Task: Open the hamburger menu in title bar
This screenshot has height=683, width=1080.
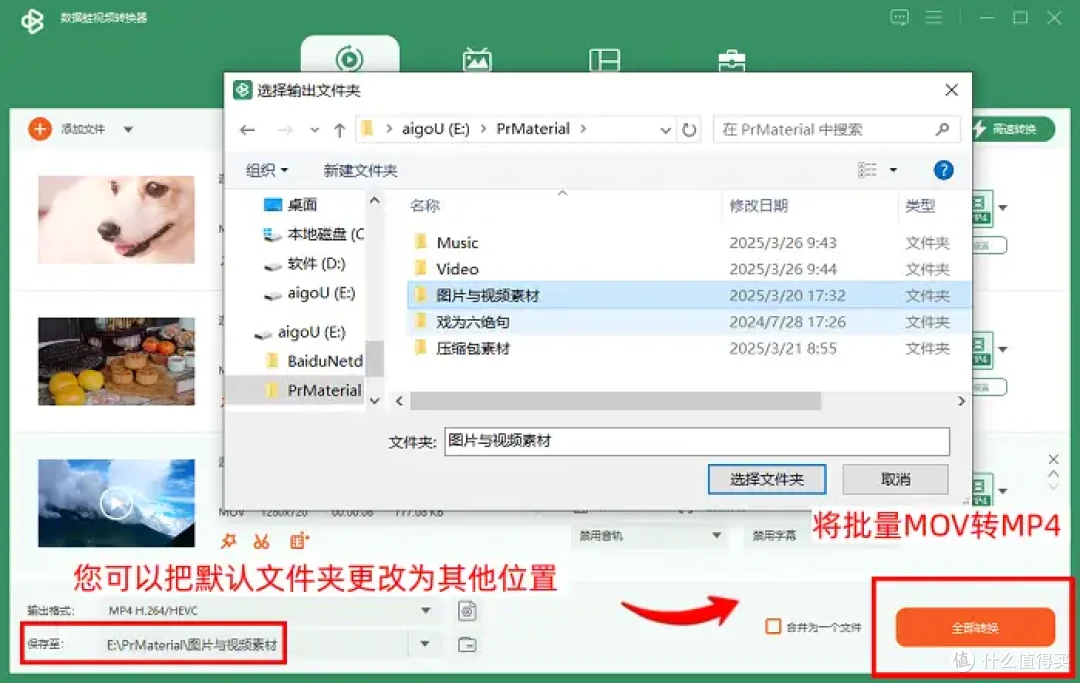Action: tap(933, 17)
